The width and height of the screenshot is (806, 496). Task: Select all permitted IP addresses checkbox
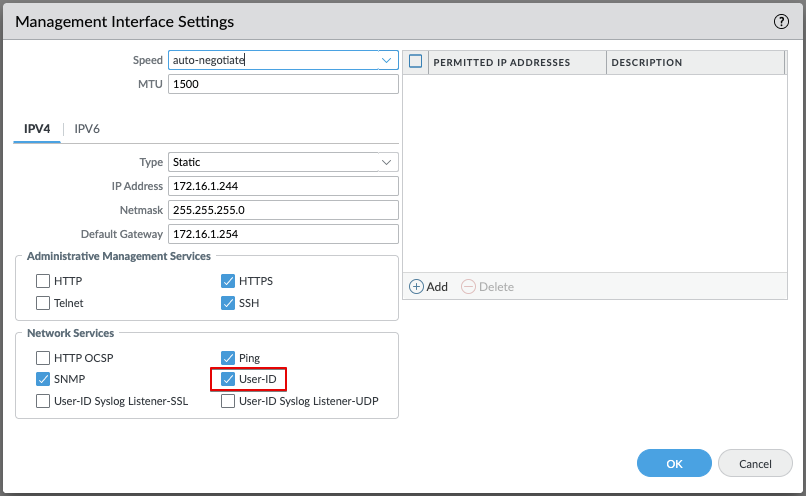[x=416, y=62]
